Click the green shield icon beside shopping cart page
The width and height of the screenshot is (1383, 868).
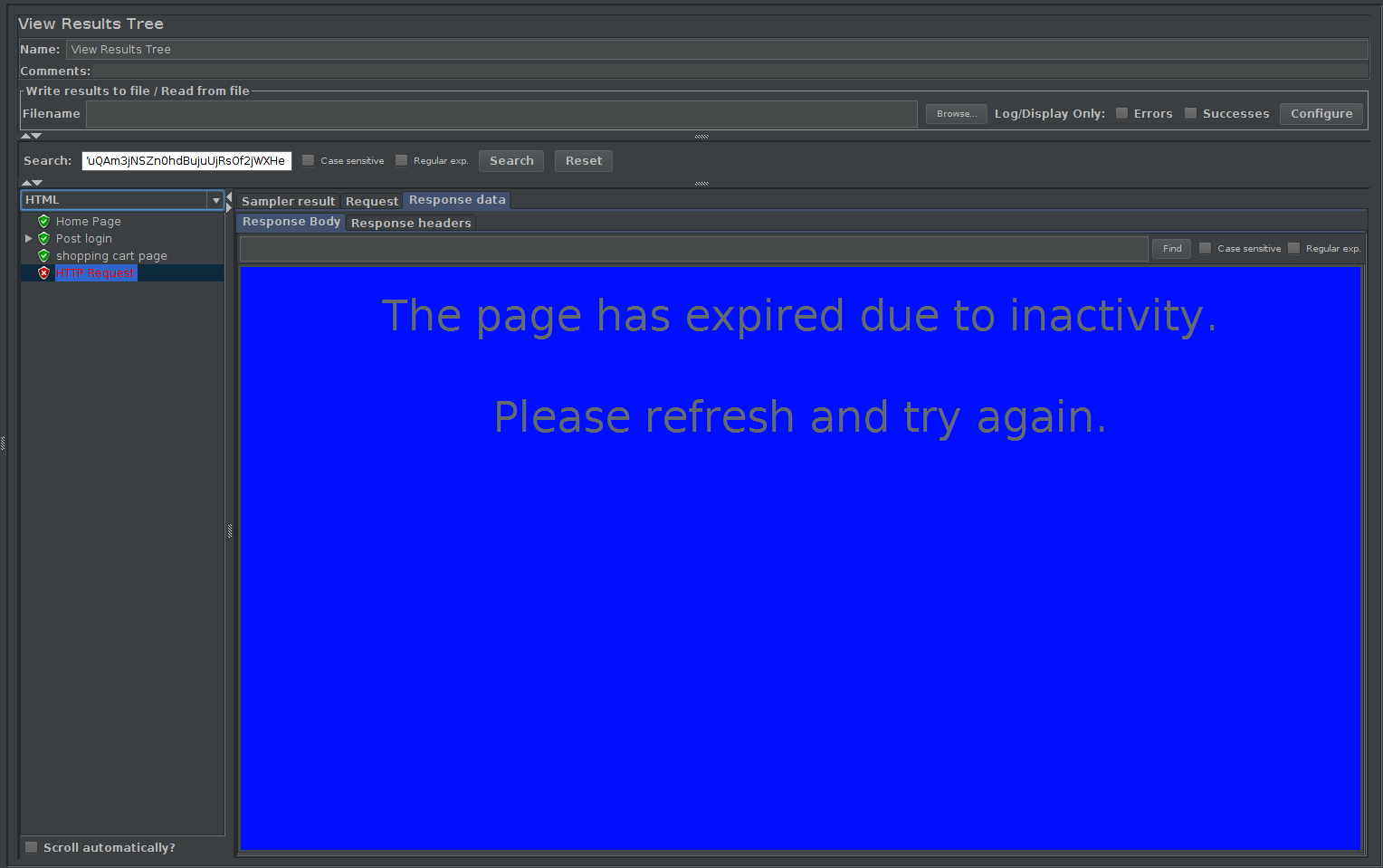click(43, 255)
